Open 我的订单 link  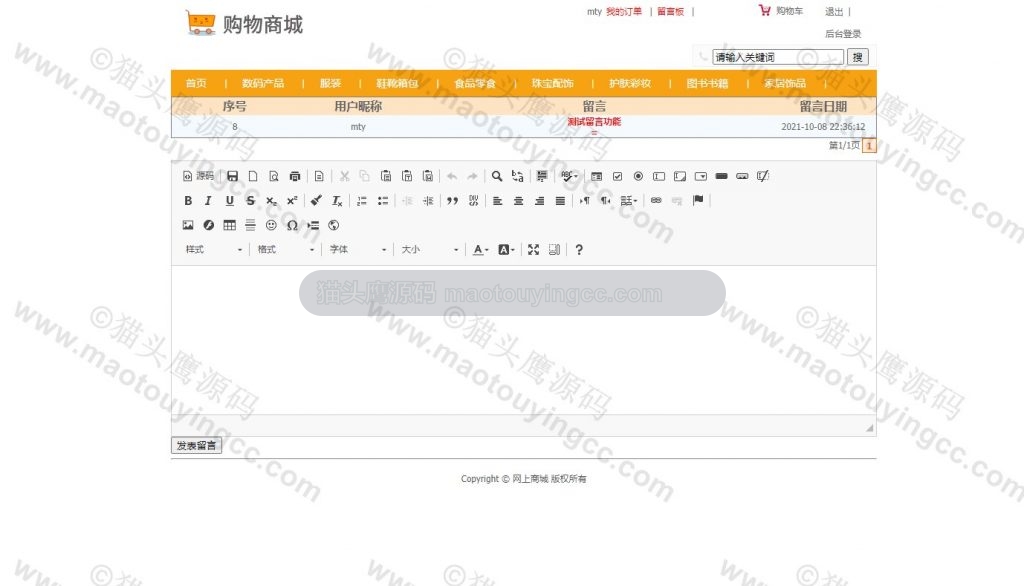tap(624, 11)
